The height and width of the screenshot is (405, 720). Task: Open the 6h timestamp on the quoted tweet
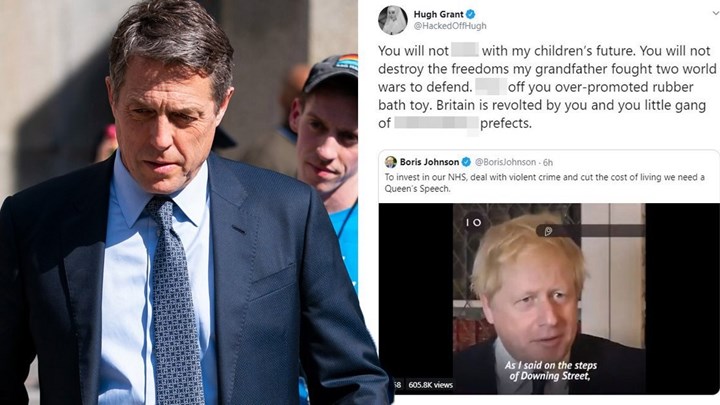coord(548,162)
